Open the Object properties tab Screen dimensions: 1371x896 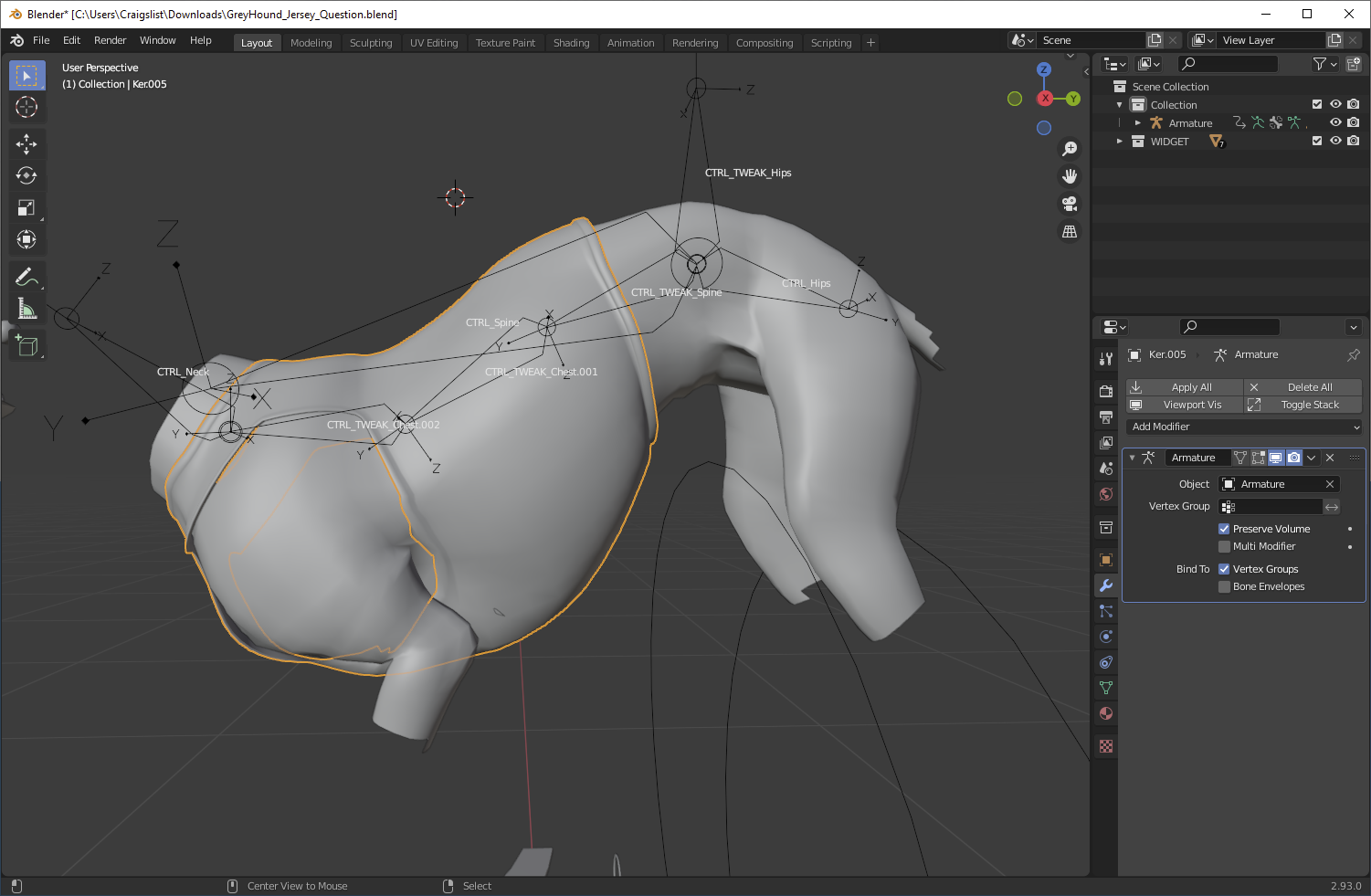point(1106,560)
